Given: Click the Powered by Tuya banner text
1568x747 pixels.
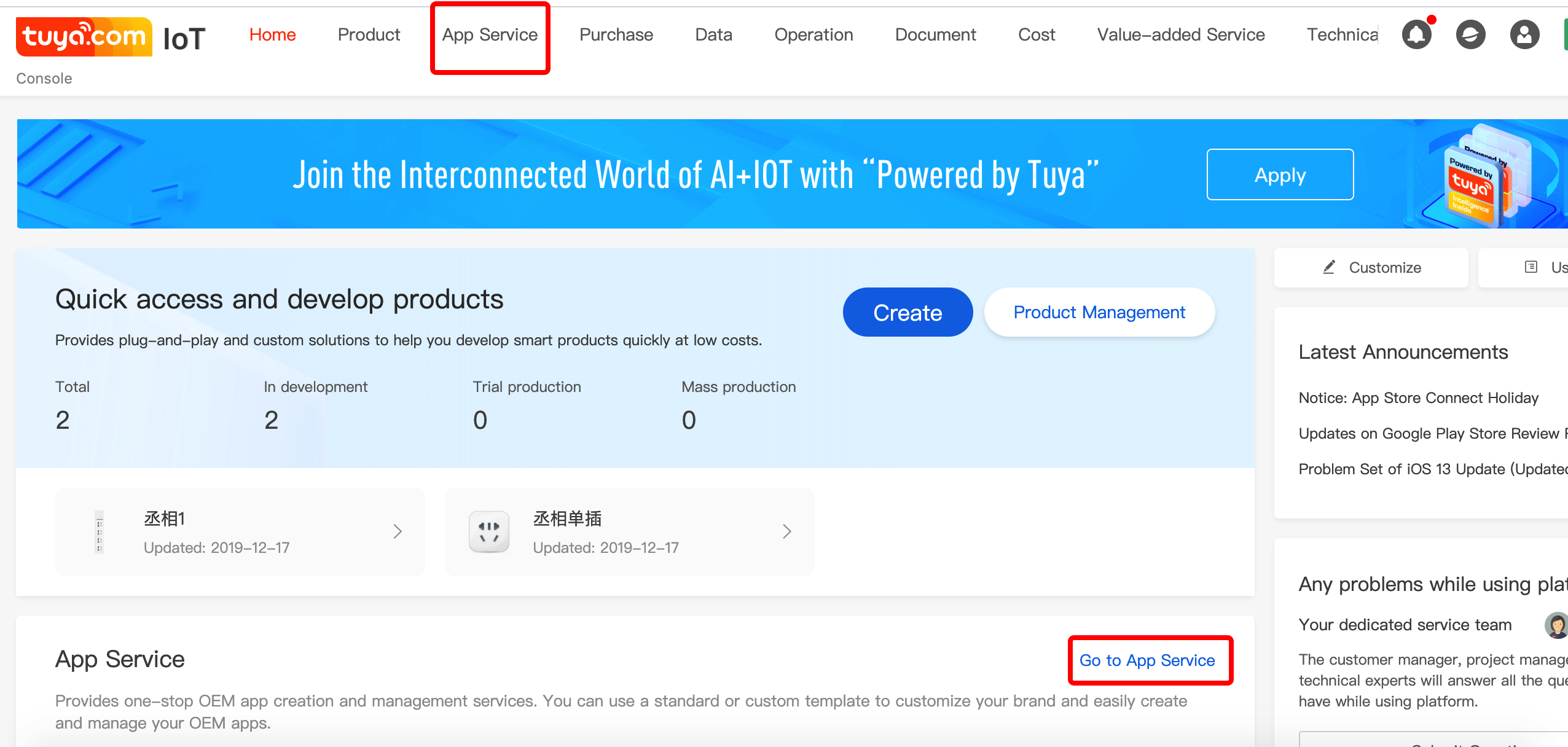Looking at the screenshot, I should (696, 174).
